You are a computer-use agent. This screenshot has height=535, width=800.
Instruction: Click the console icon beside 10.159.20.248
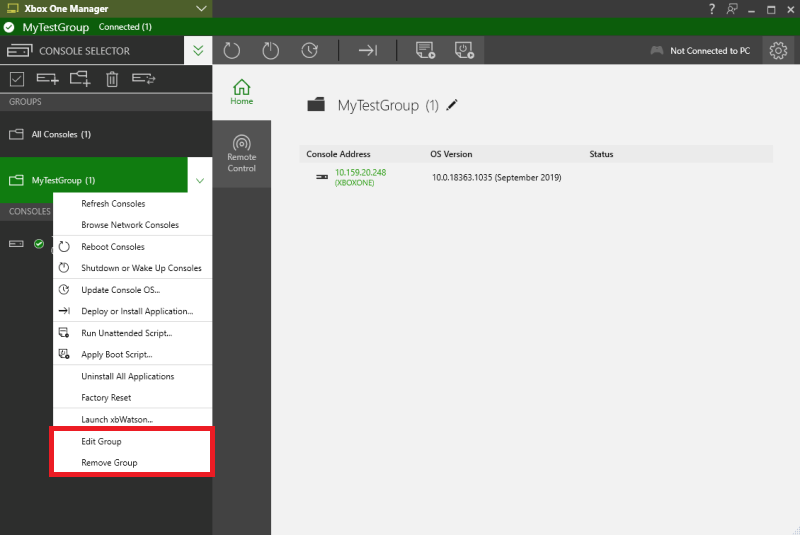(x=322, y=177)
